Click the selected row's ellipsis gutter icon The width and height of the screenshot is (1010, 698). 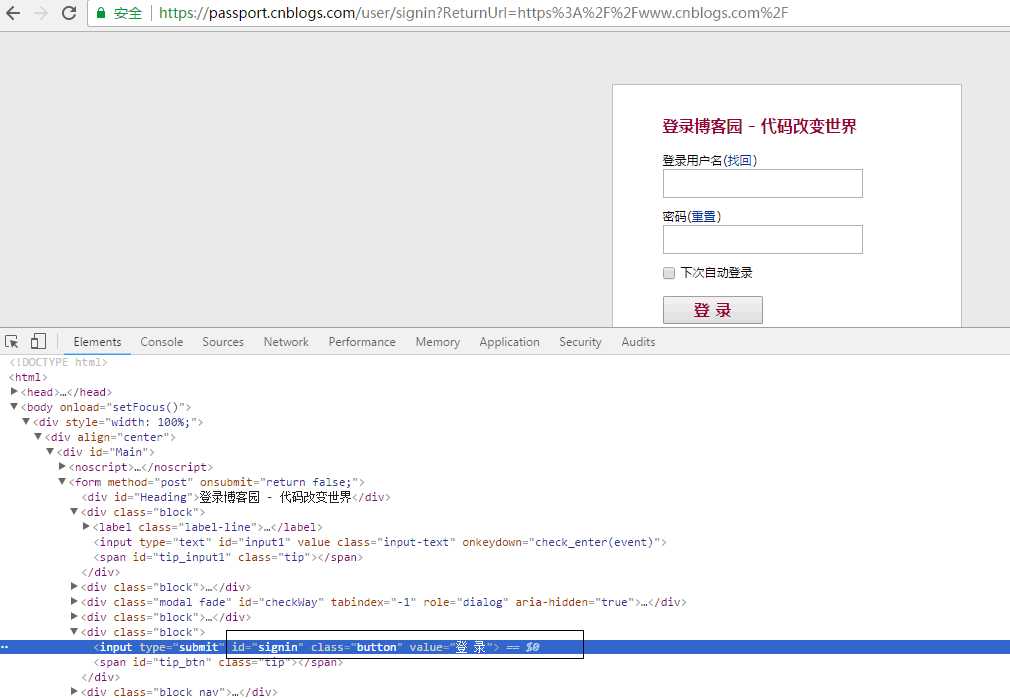click(x=5, y=647)
